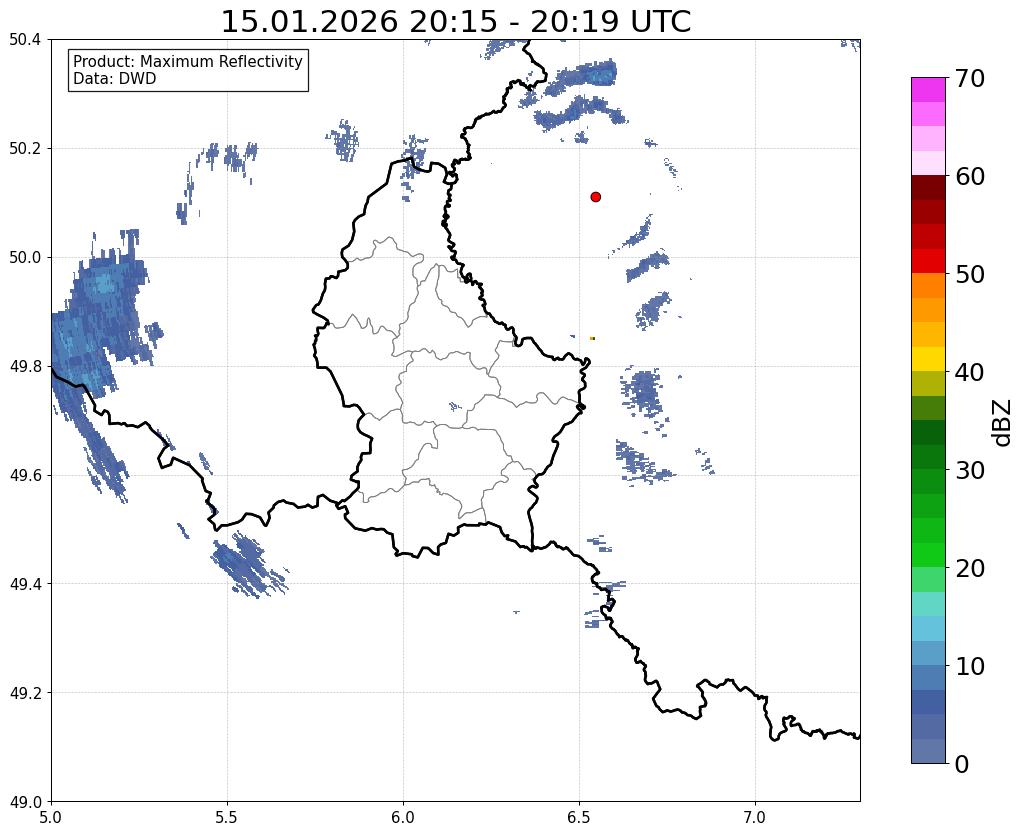Pick the orange colorbar segment below 50

coord(928,286)
